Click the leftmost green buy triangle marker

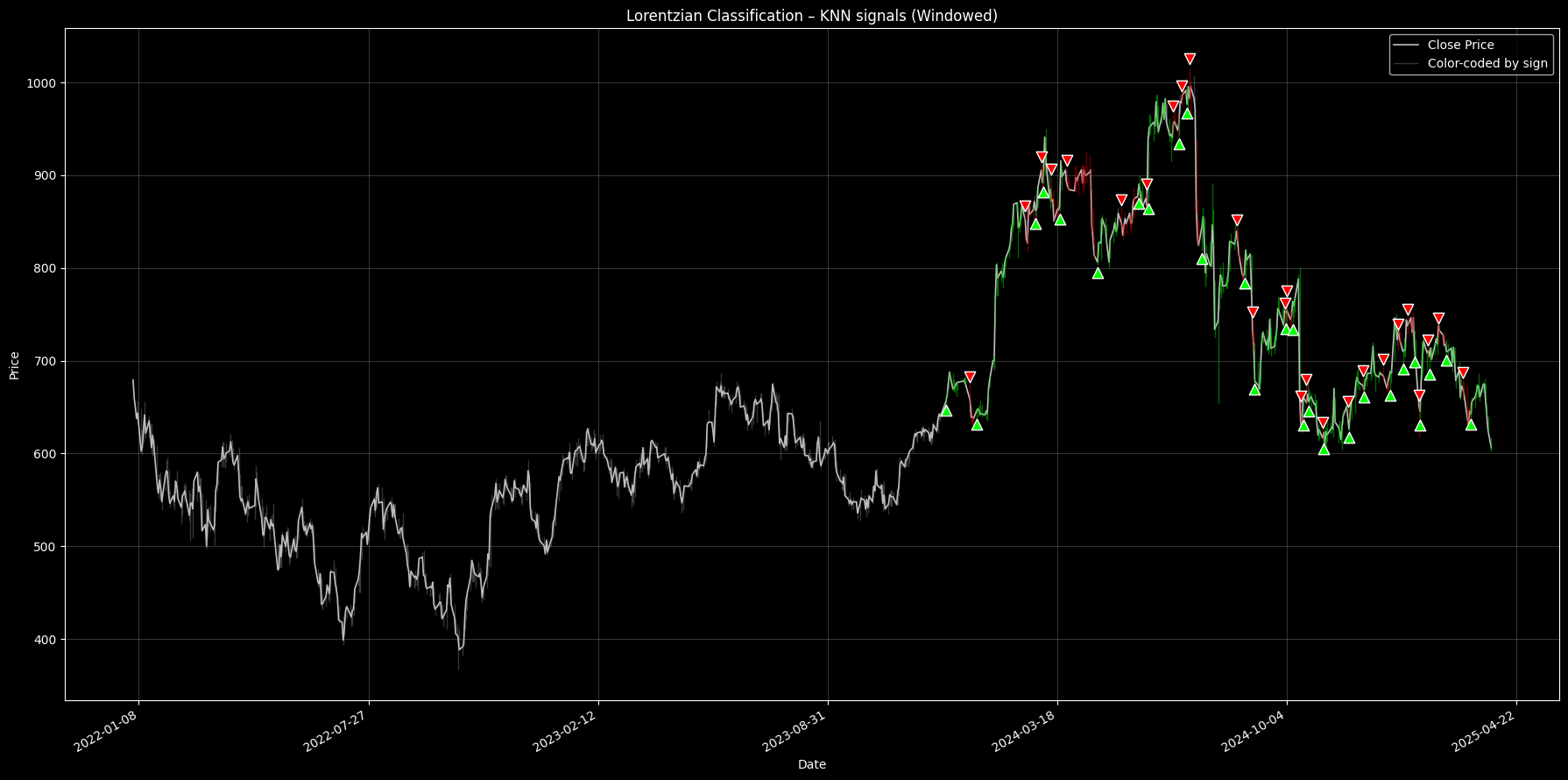(946, 410)
